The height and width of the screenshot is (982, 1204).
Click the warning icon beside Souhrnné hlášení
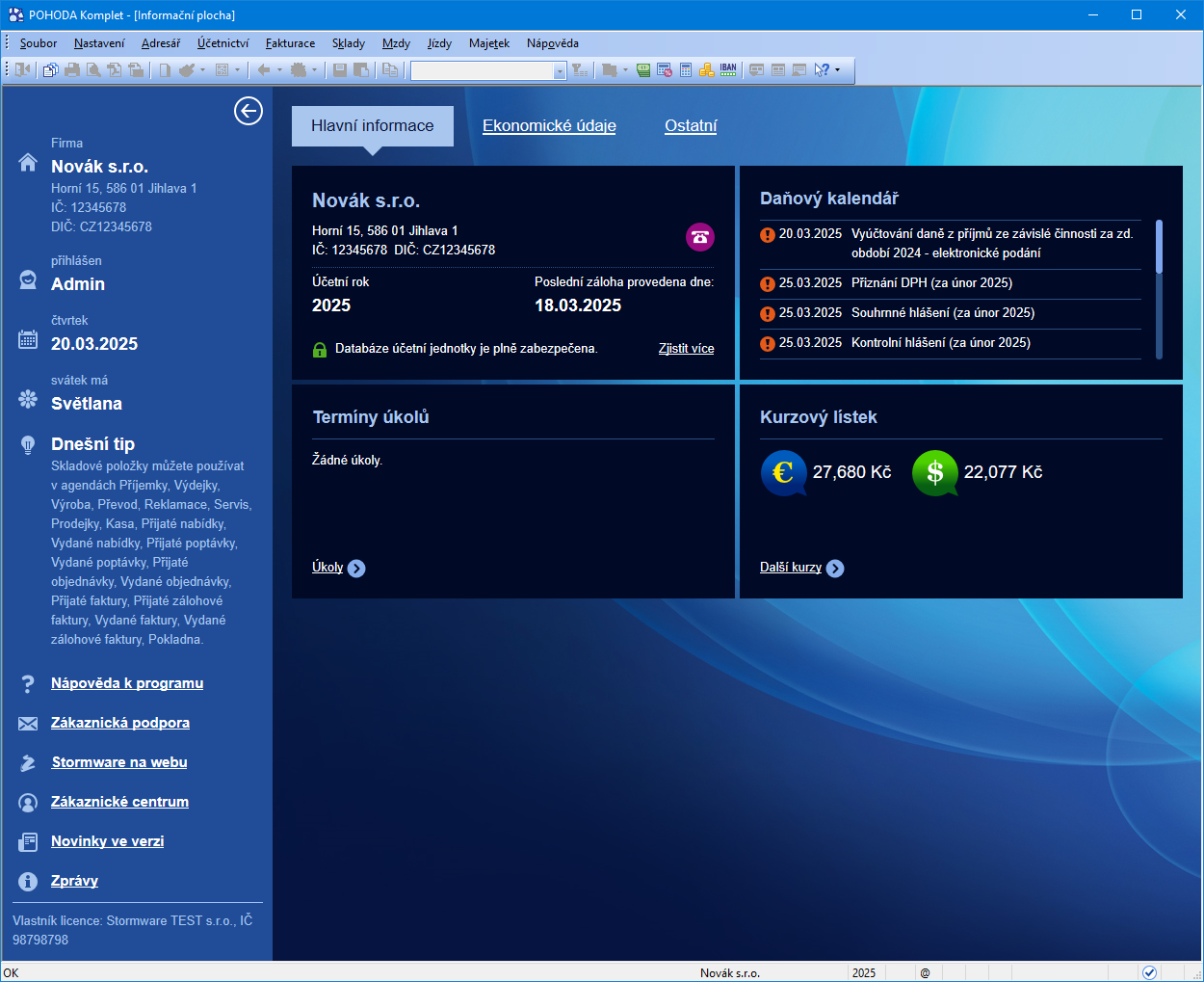768,313
